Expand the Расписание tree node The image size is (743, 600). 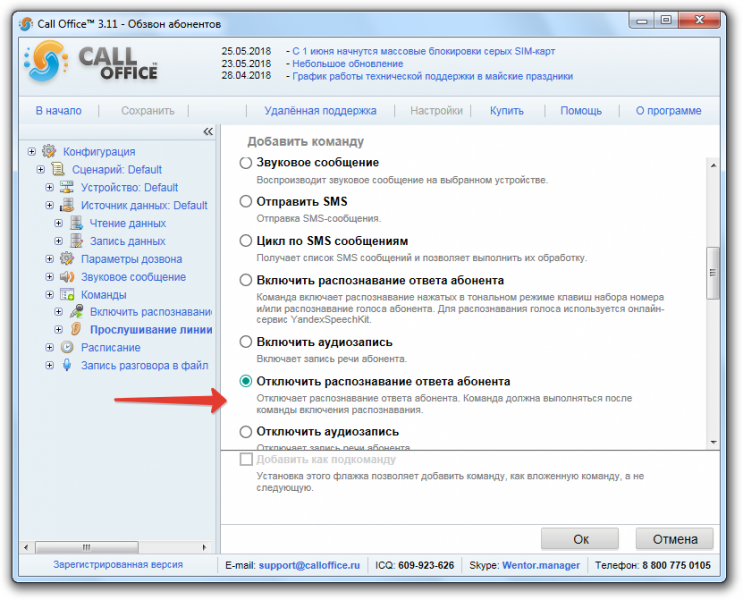[x=49, y=347]
